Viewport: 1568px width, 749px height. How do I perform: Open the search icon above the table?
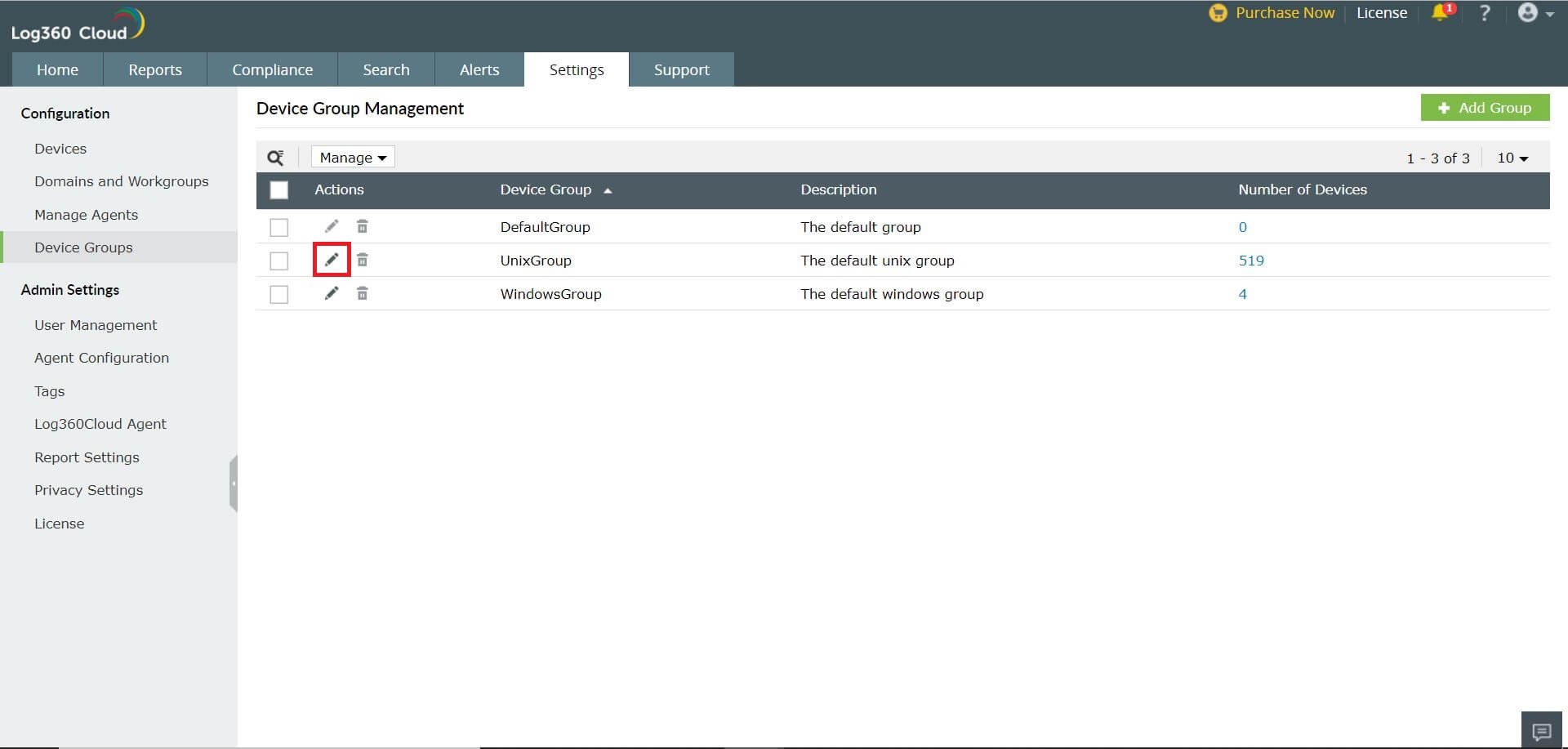[275, 157]
